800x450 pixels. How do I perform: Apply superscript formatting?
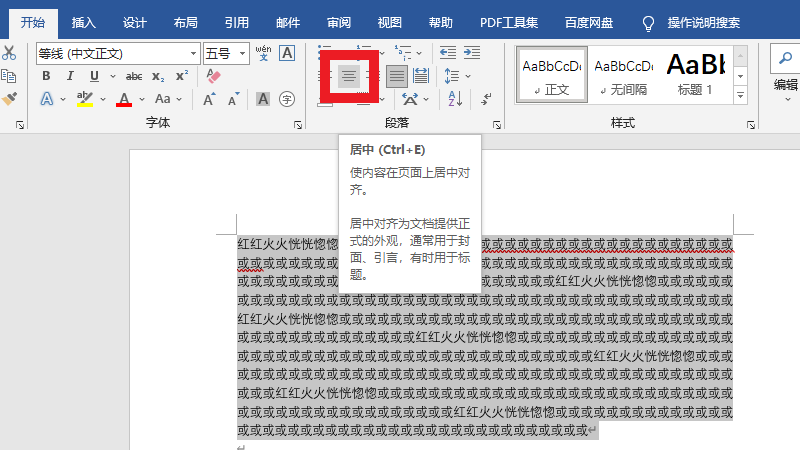click(x=182, y=76)
